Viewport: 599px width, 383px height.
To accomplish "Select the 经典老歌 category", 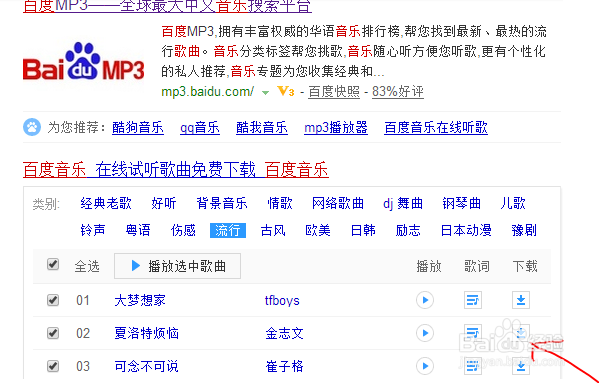I will tap(106, 204).
